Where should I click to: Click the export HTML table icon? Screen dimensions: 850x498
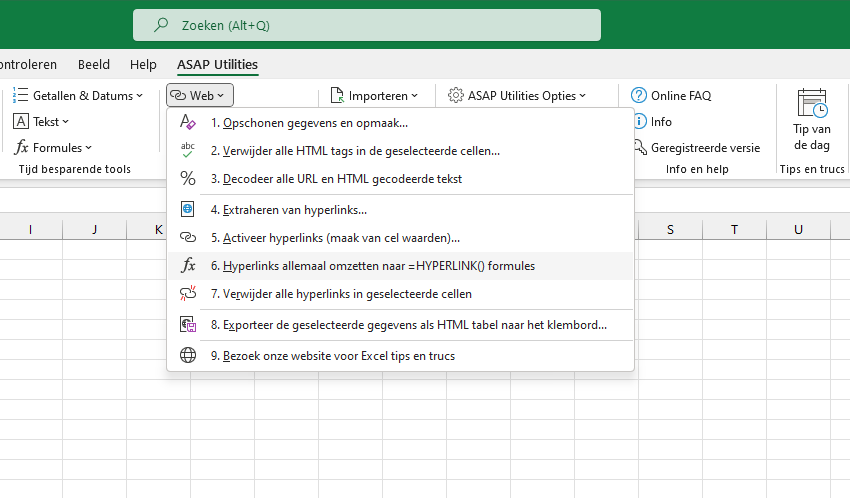tap(188, 325)
